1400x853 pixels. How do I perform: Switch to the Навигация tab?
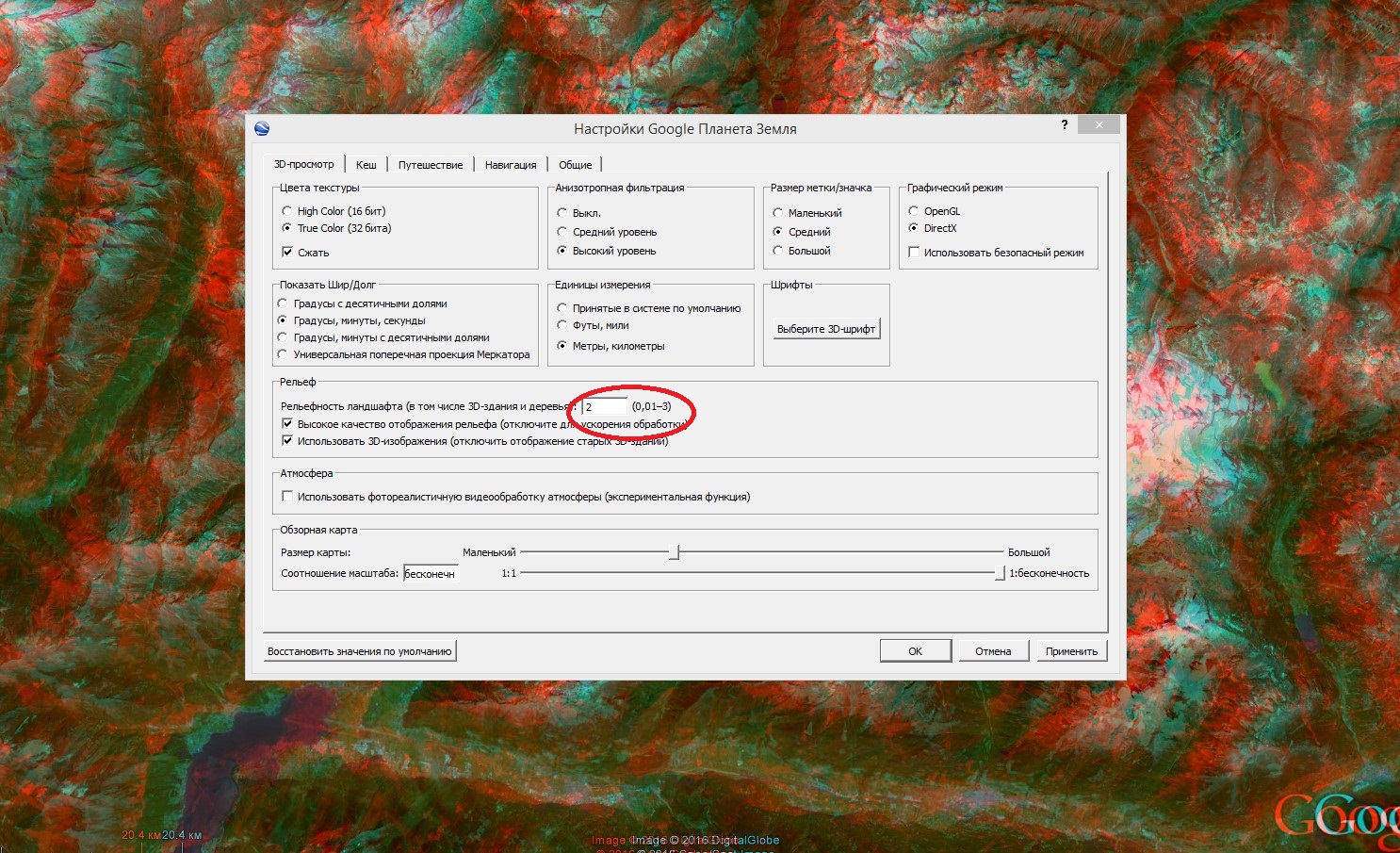(x=510, y=165)
